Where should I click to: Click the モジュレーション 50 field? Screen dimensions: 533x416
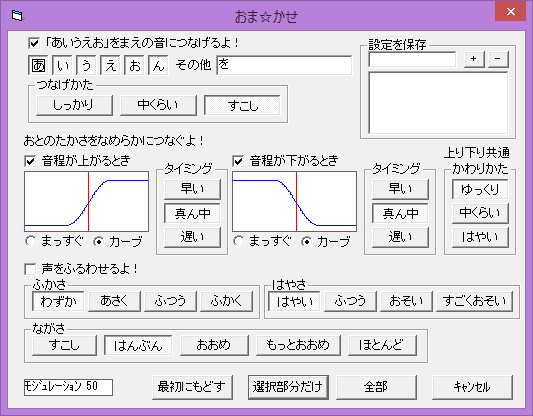point(68,387)
